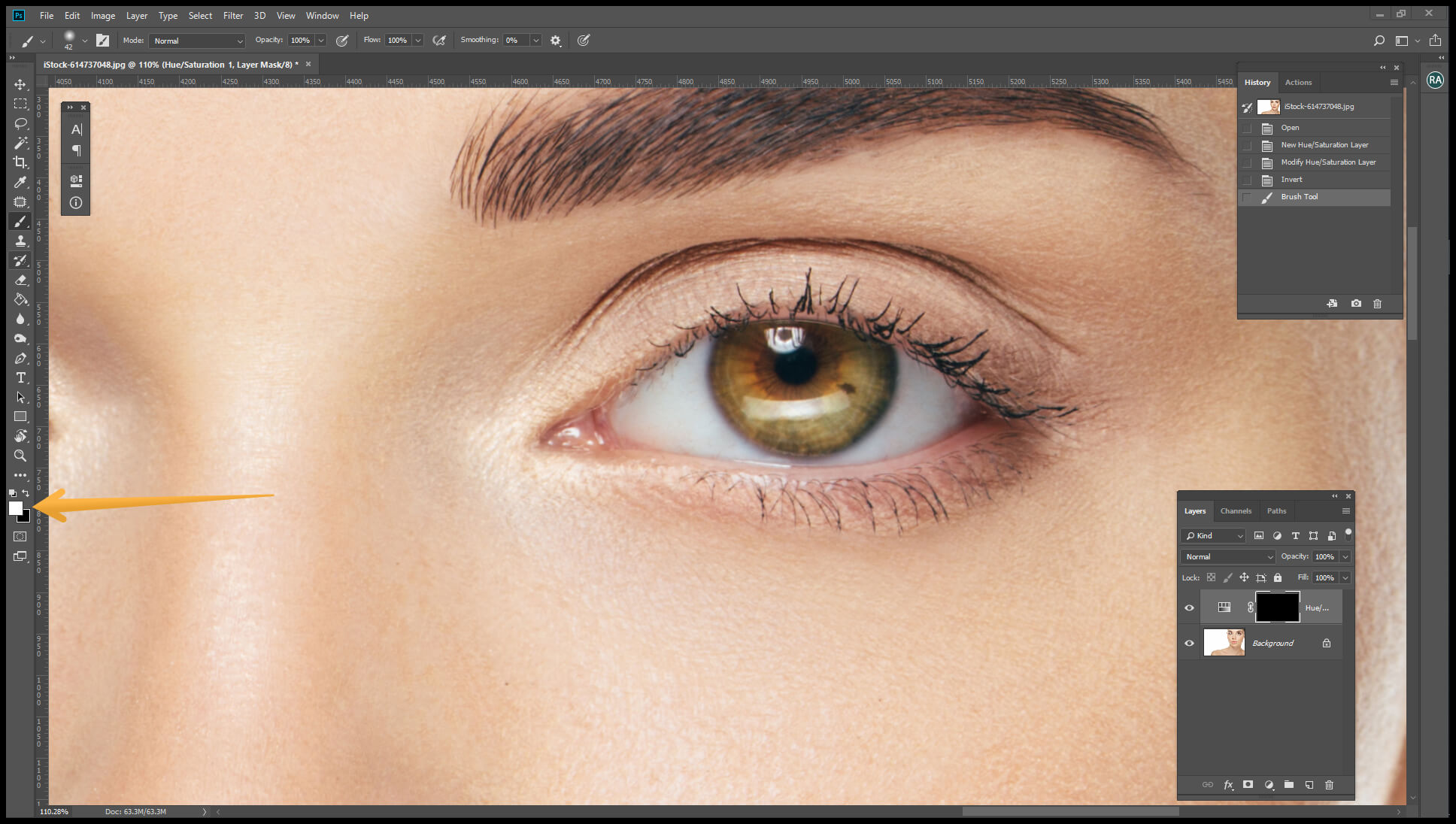Toggle visibility of the Hue/Saturation layer
1456x824 pixels.
(1190, 607)
